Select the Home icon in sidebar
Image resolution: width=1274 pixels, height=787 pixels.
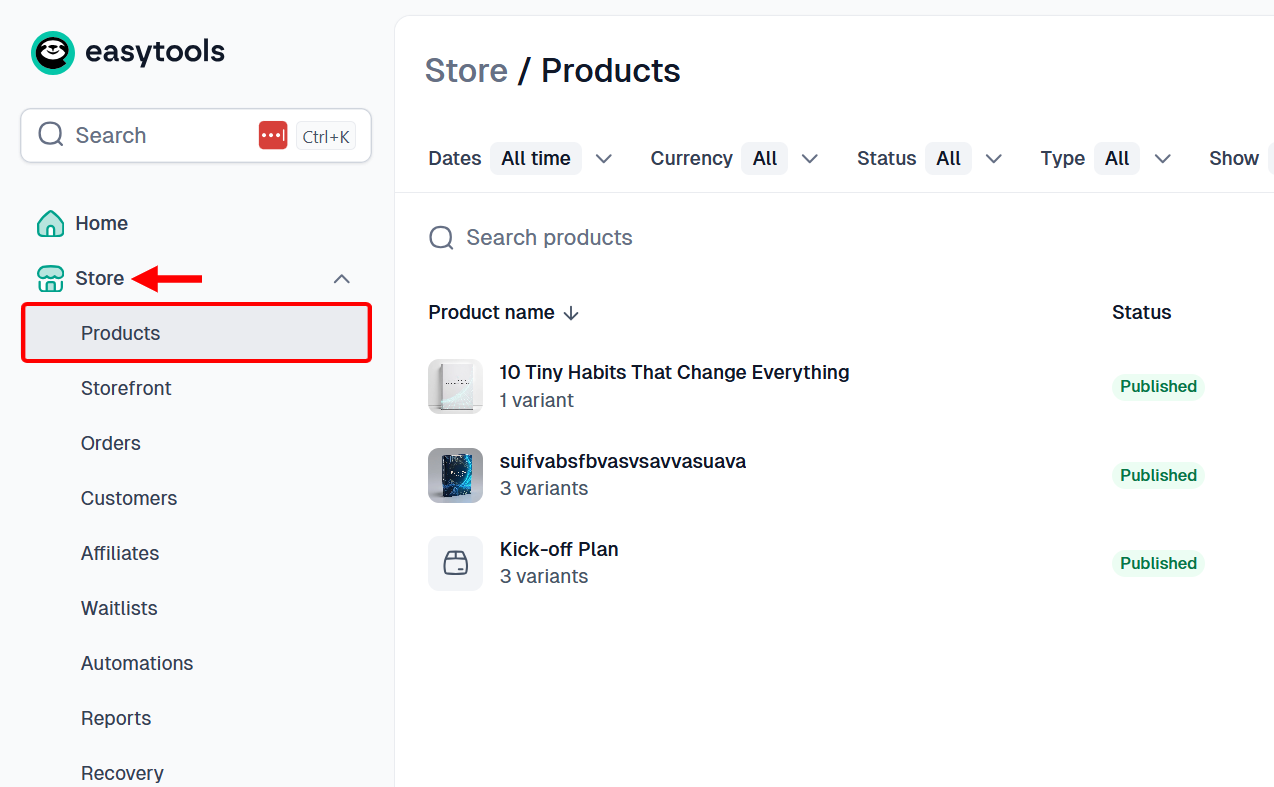pos(50,223)
